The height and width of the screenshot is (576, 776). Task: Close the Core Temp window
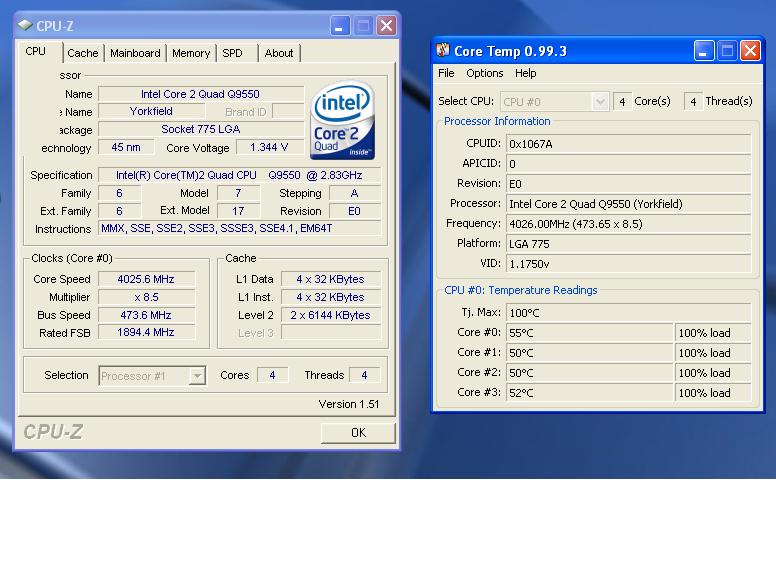tap(750, 50)
